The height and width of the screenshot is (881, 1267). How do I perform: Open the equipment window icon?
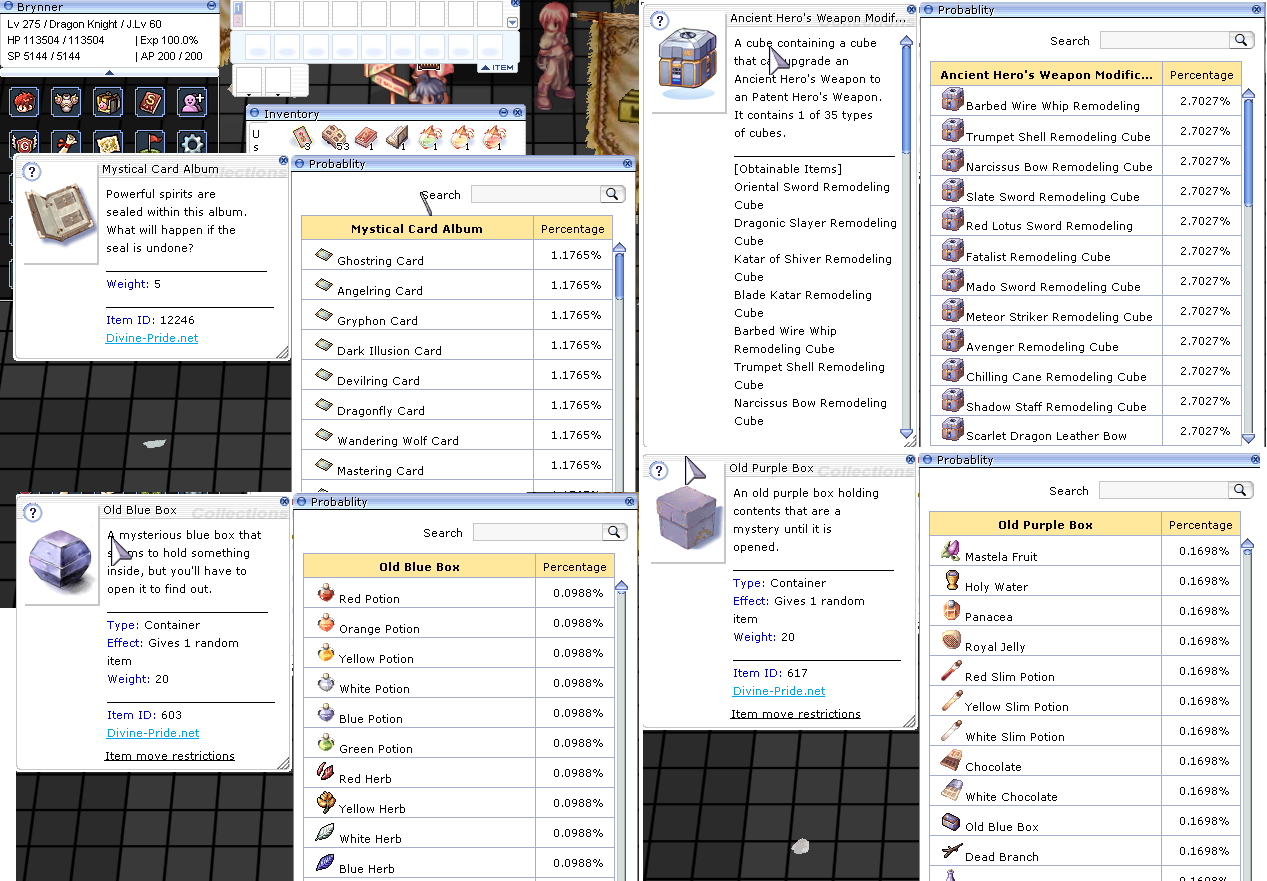(66, 102)
